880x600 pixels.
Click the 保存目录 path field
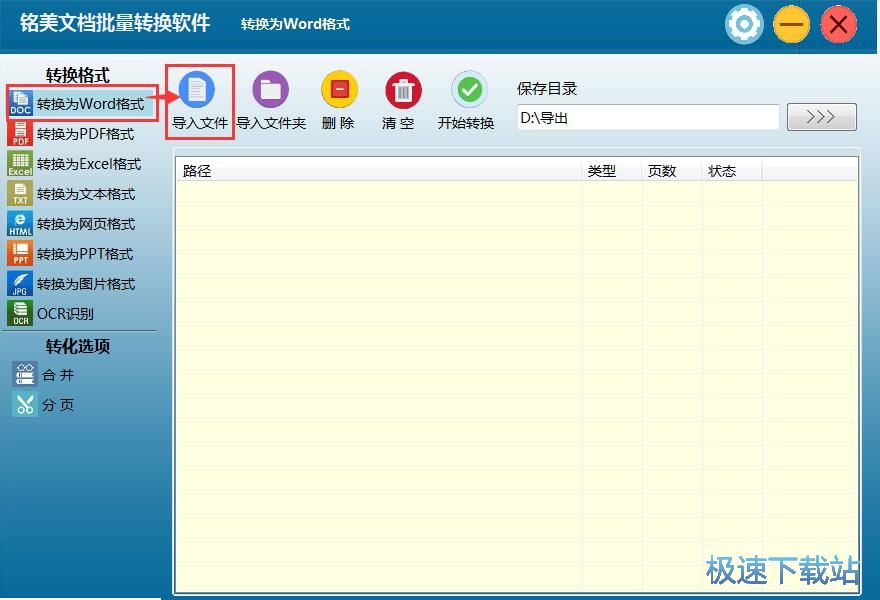648,117
